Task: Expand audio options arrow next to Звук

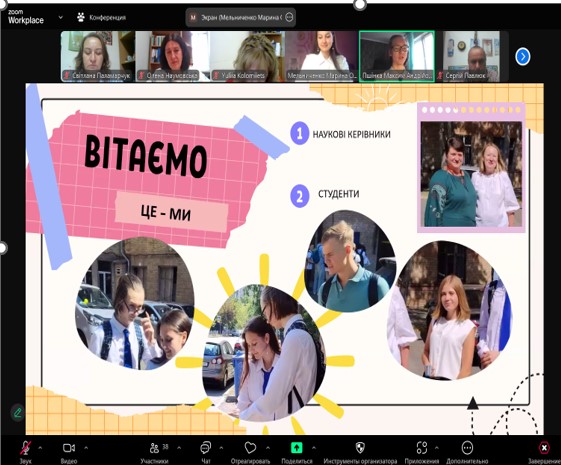Action: 40,447
